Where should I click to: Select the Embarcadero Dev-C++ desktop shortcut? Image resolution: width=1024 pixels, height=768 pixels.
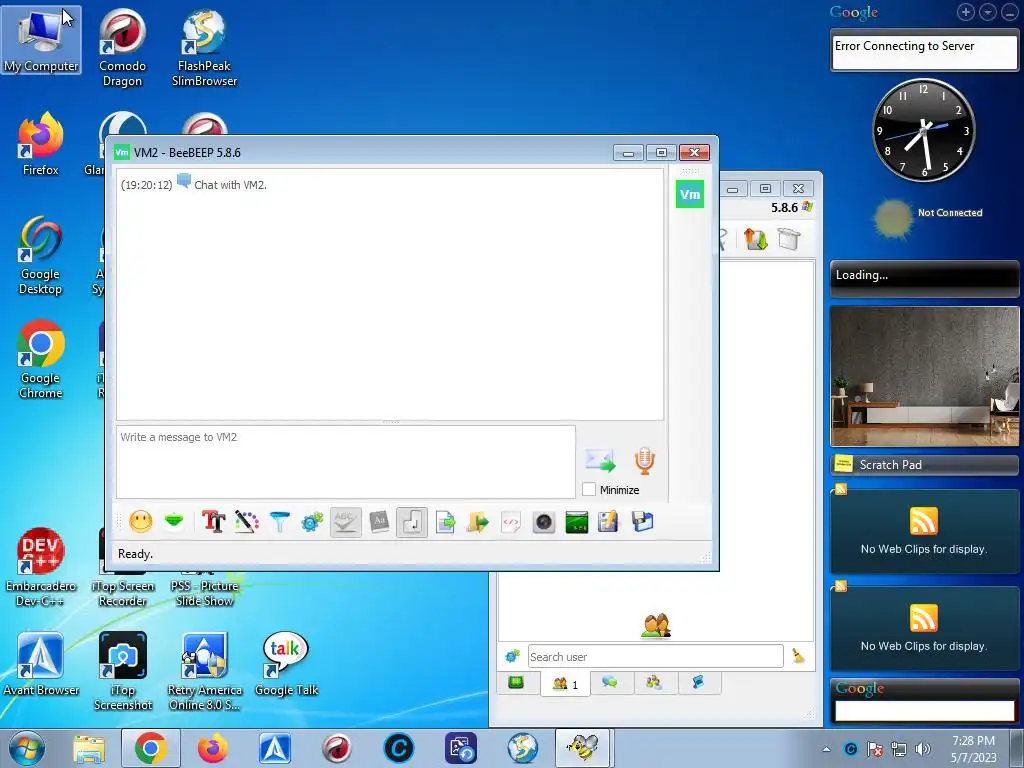point(40,568)
